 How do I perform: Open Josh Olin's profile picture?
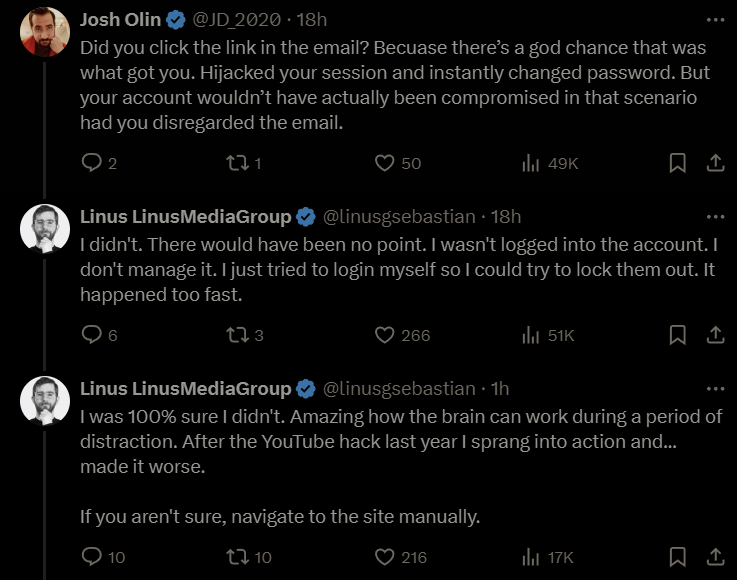click(x=45, y=32)
